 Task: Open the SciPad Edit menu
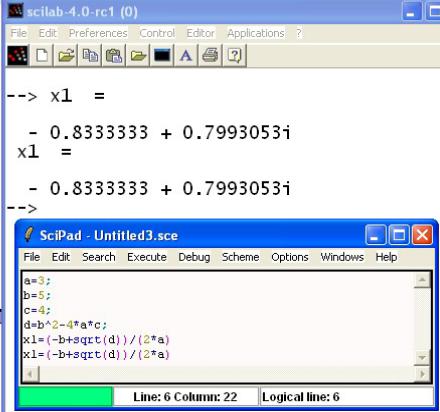(x=61, y=257)
